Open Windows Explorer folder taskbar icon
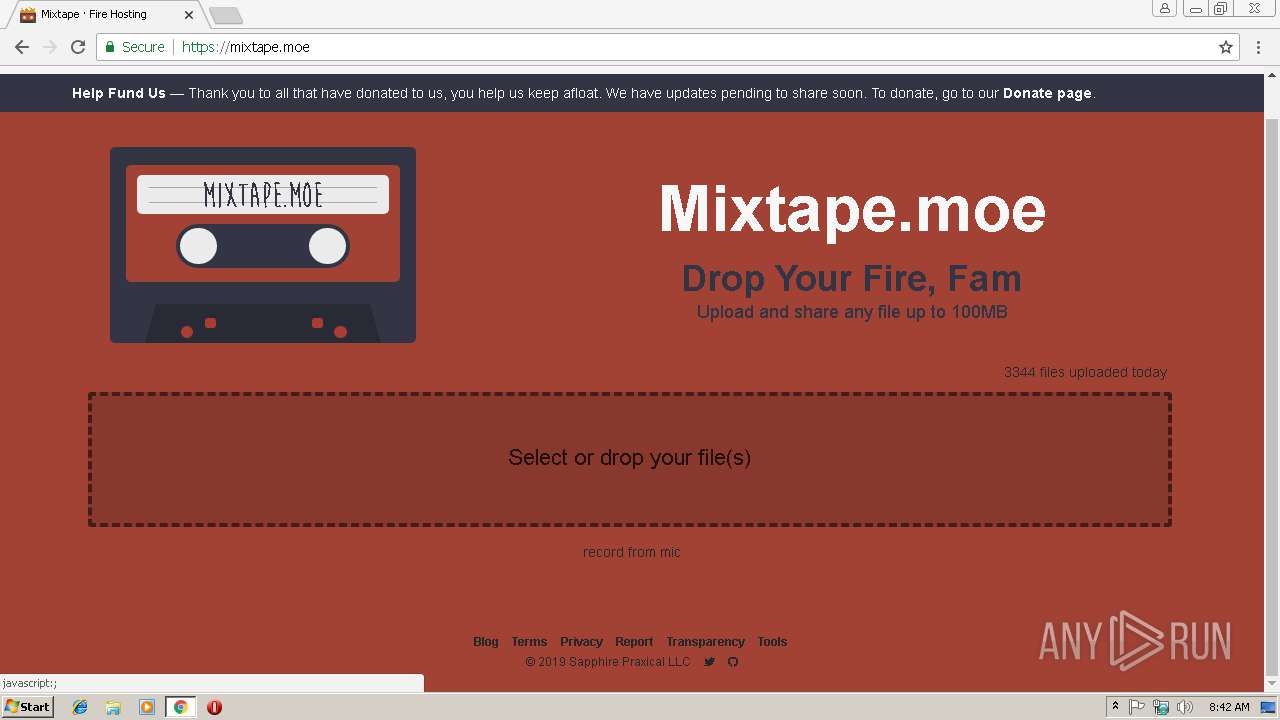 [x=113, y=707]
